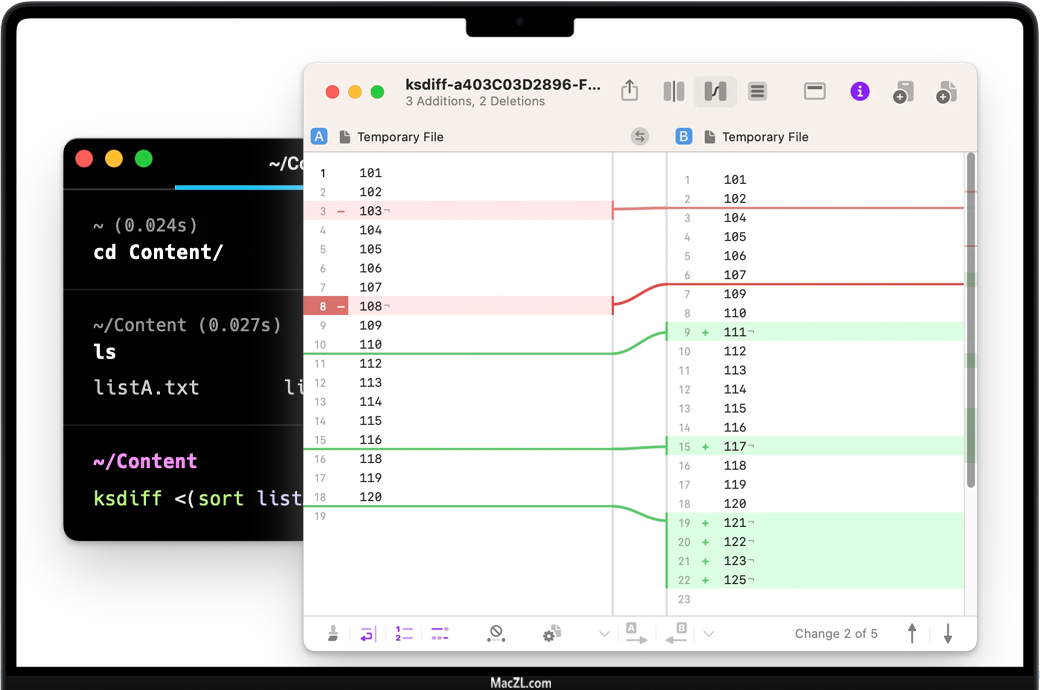
Task: Open the gear comparison settings icon
Action: point(551,634)
